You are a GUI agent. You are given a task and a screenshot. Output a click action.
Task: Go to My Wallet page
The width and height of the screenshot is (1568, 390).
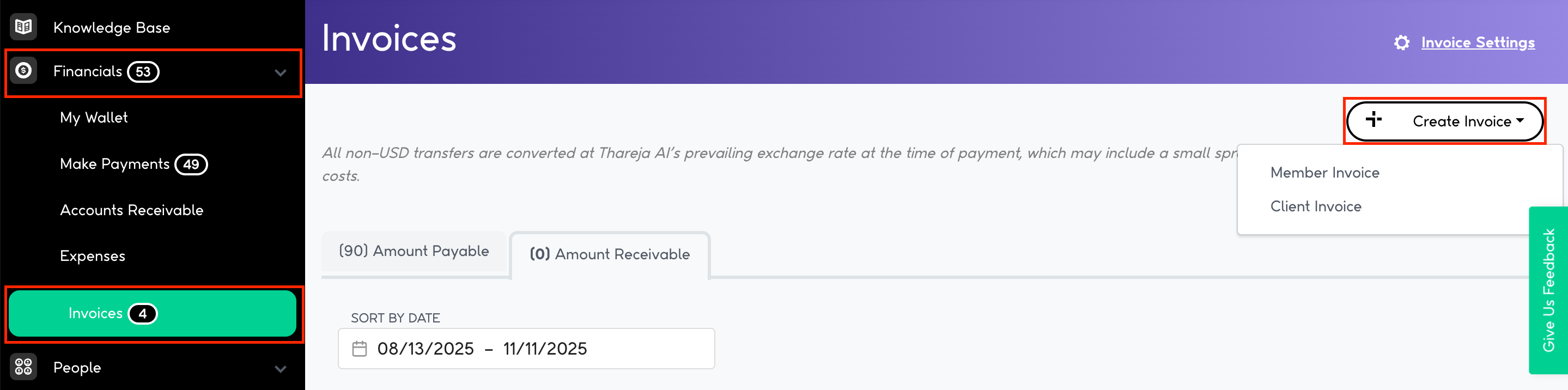pyautogui.click(x=94, y=118)
